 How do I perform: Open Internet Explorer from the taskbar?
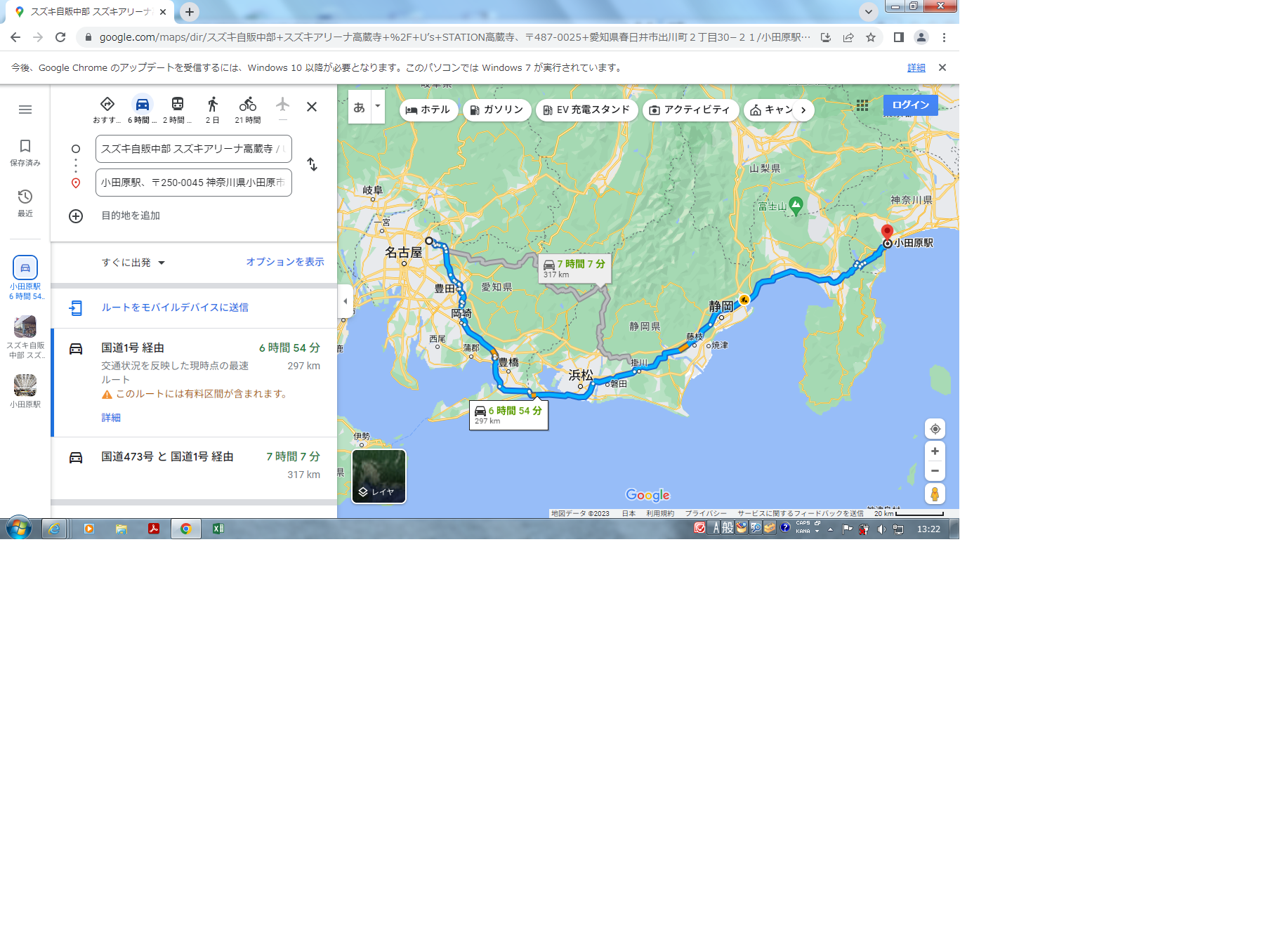point(54,529)
